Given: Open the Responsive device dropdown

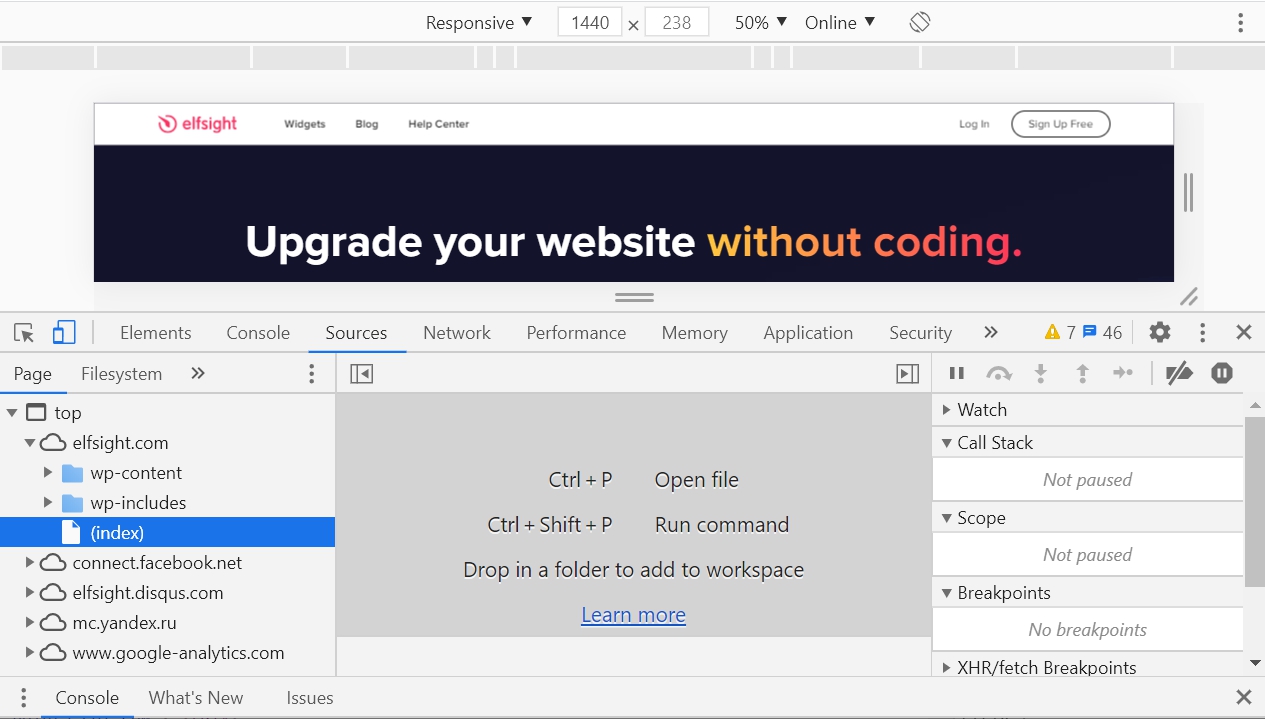Looking at the screenshot, I should (x=477, y=21).
